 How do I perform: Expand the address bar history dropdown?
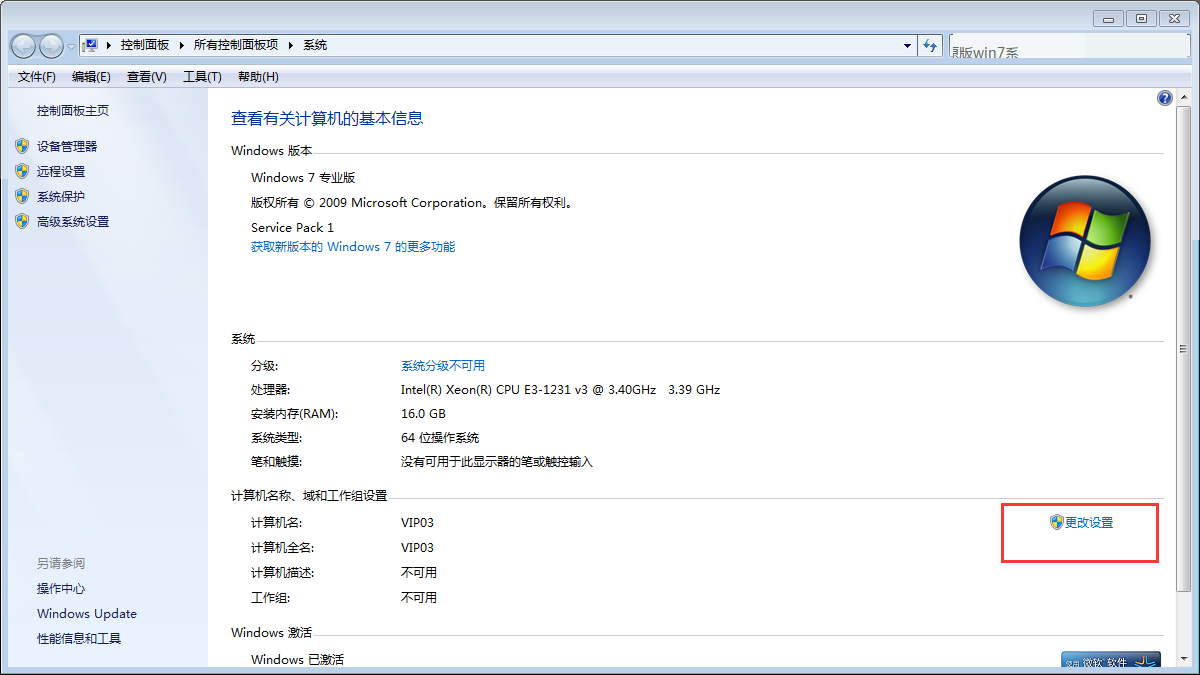tap(907, 45)
